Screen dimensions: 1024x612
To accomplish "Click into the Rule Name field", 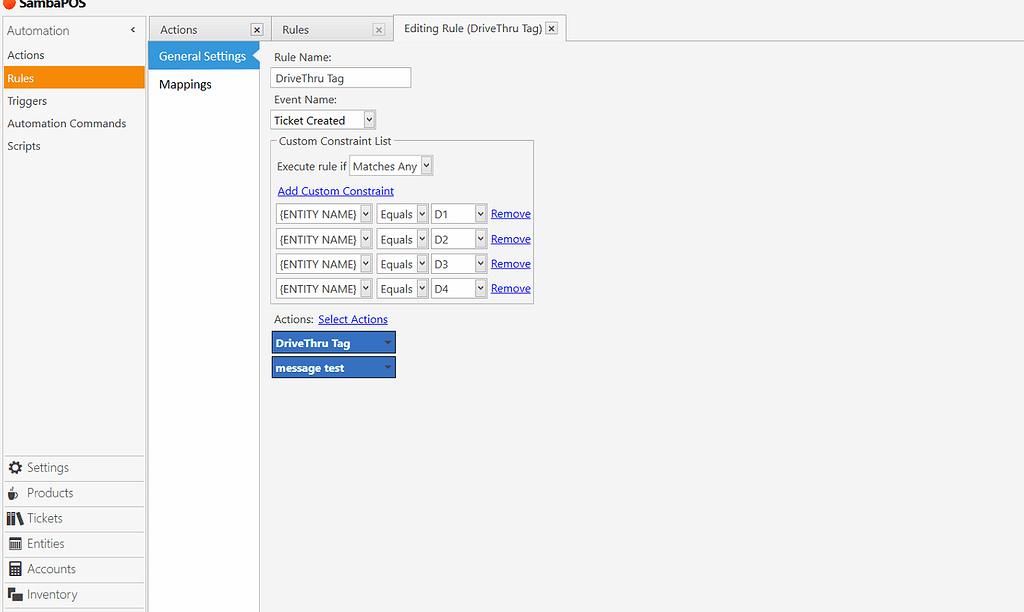I will click(340, 78).
